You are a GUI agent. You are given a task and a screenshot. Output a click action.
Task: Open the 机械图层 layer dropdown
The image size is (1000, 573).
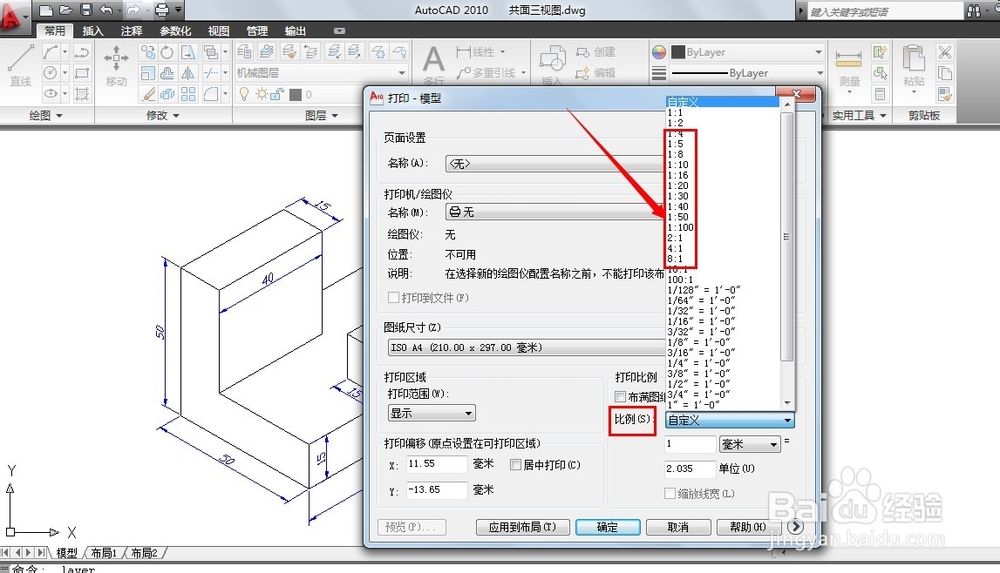coord(321,73)
